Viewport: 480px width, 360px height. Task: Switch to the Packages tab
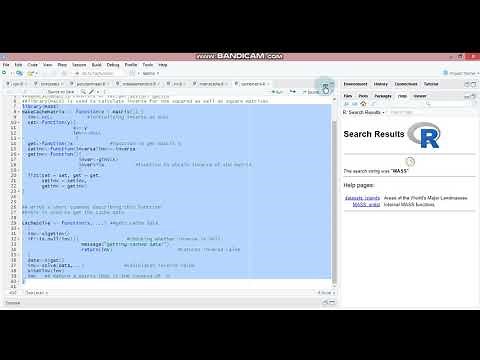coord(383,96)
